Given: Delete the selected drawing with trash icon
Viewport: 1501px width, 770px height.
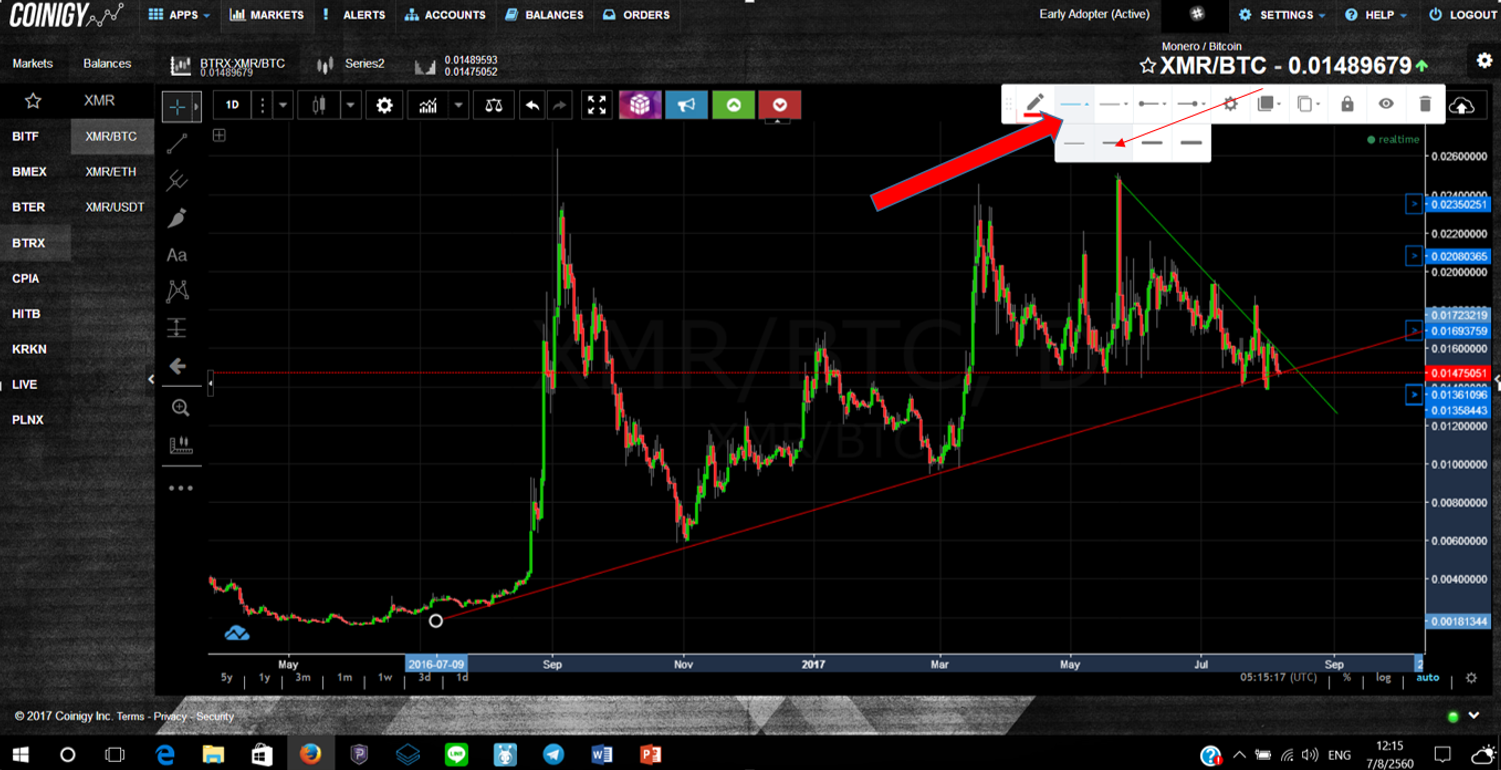Looking at the screenshot, I should coord(1425,103).
